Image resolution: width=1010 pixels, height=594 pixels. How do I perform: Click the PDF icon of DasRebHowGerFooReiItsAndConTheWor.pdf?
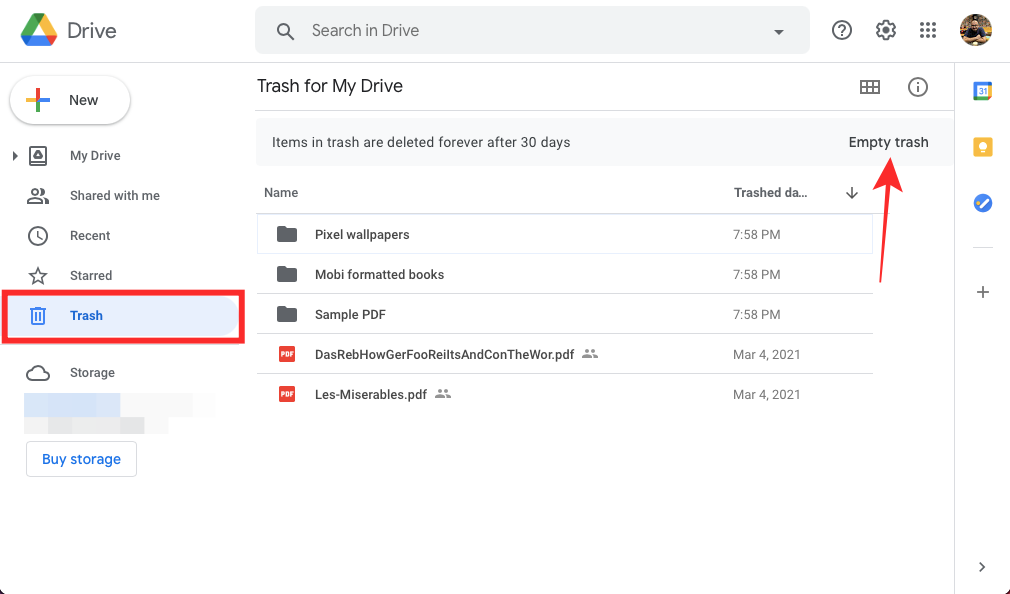287,354
